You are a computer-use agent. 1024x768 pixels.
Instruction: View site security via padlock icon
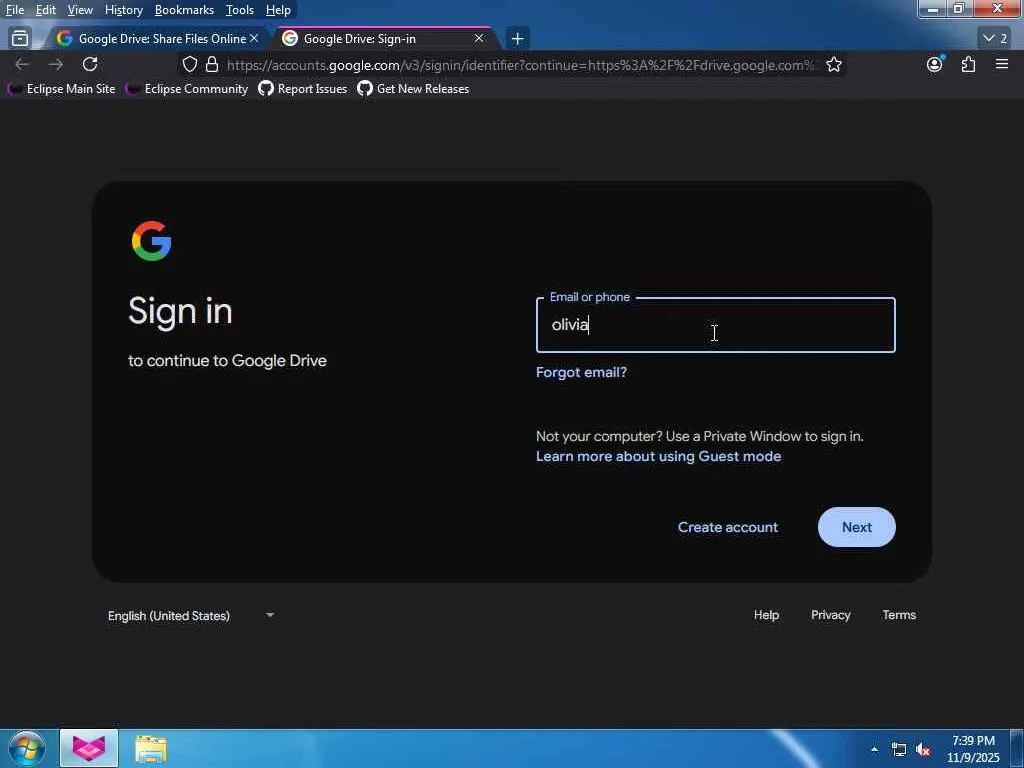point(212,64)
